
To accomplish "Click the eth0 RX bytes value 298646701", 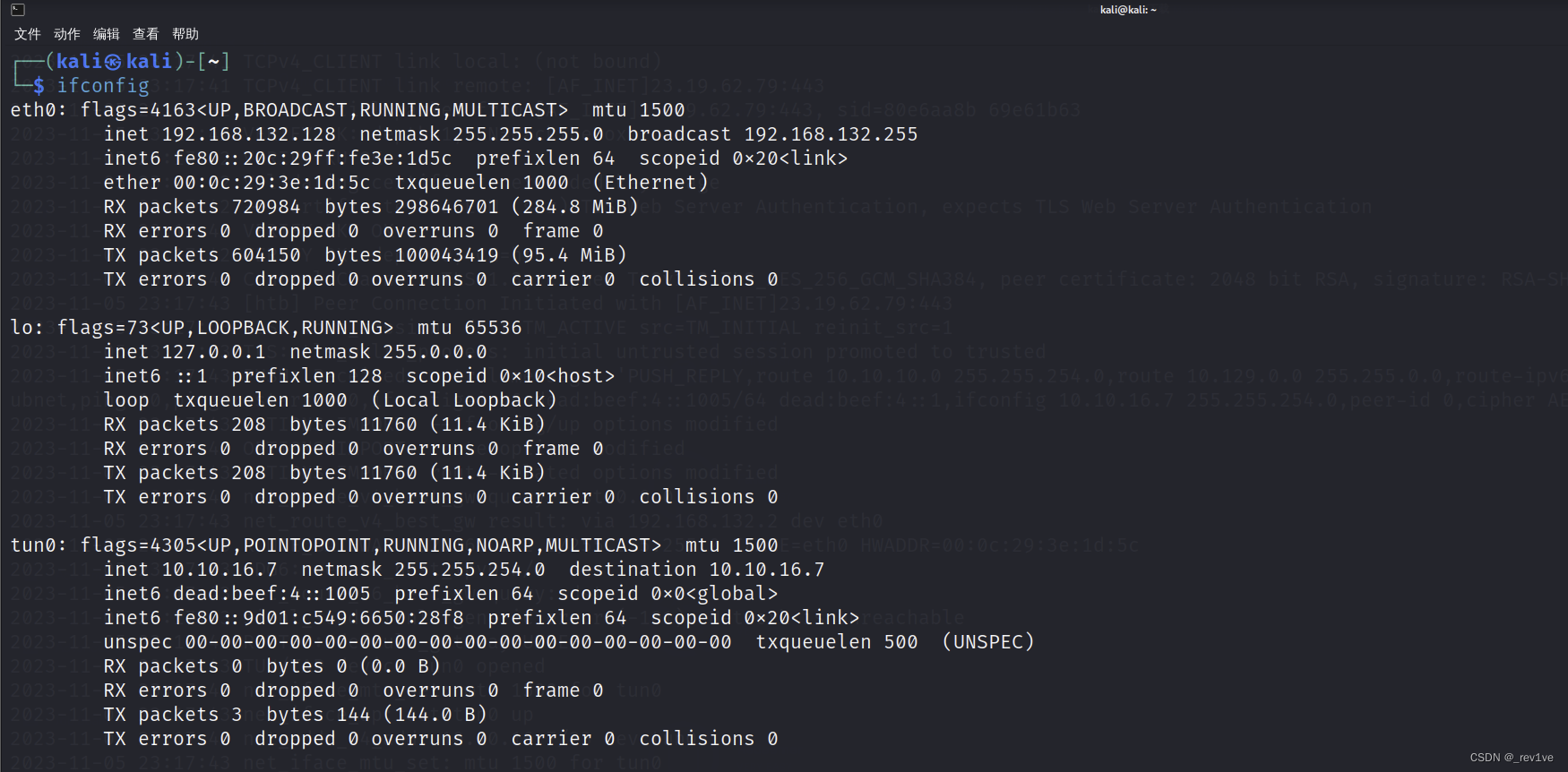I will [x=446, y=207].
